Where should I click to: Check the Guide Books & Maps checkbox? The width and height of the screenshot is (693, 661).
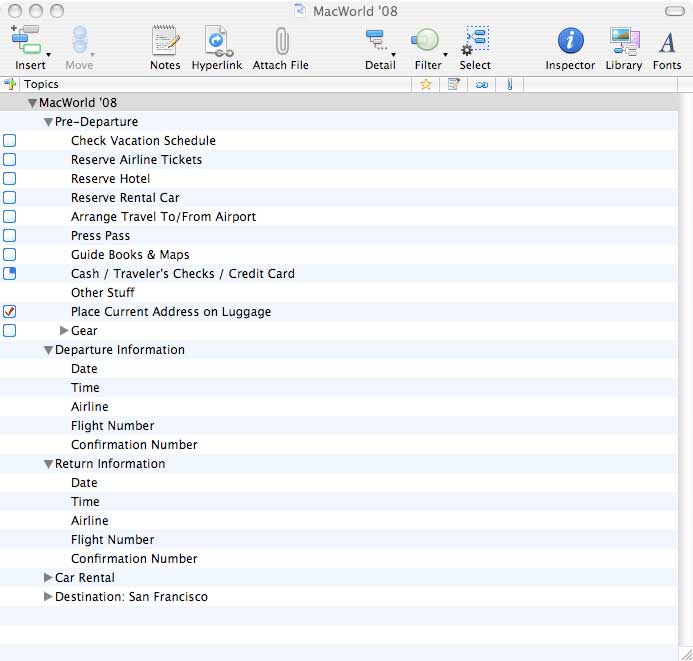click(9, 255)
